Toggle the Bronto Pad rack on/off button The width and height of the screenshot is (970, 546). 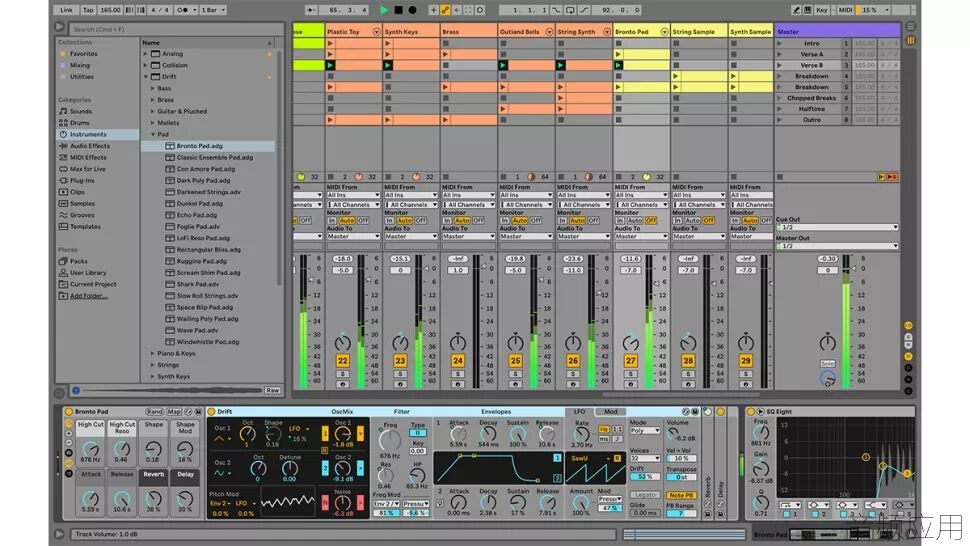[x=69, y=411]
